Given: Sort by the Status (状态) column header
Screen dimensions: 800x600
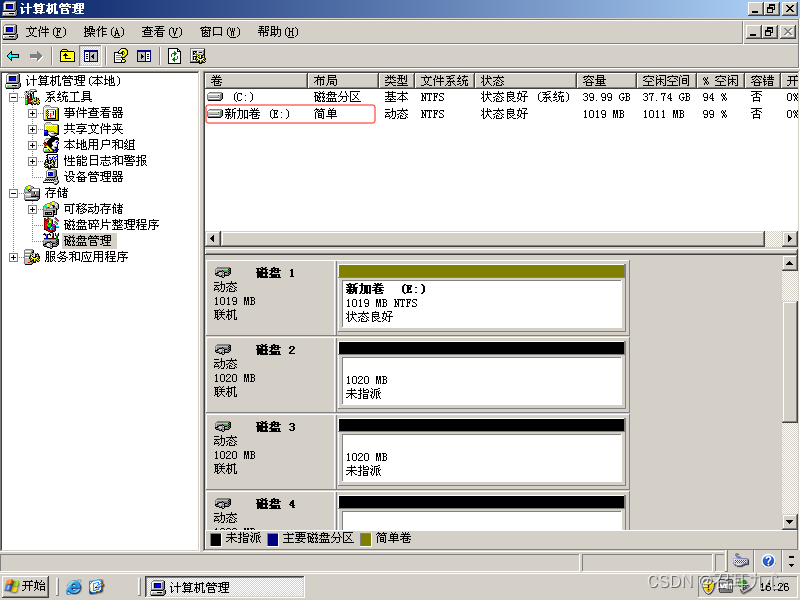Looking at the screenshot, I should pyautogui.click(x=526, y=81).
